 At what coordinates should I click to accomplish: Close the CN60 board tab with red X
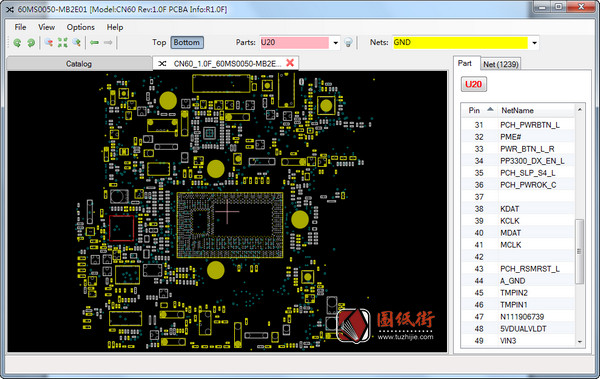(290, 63)
